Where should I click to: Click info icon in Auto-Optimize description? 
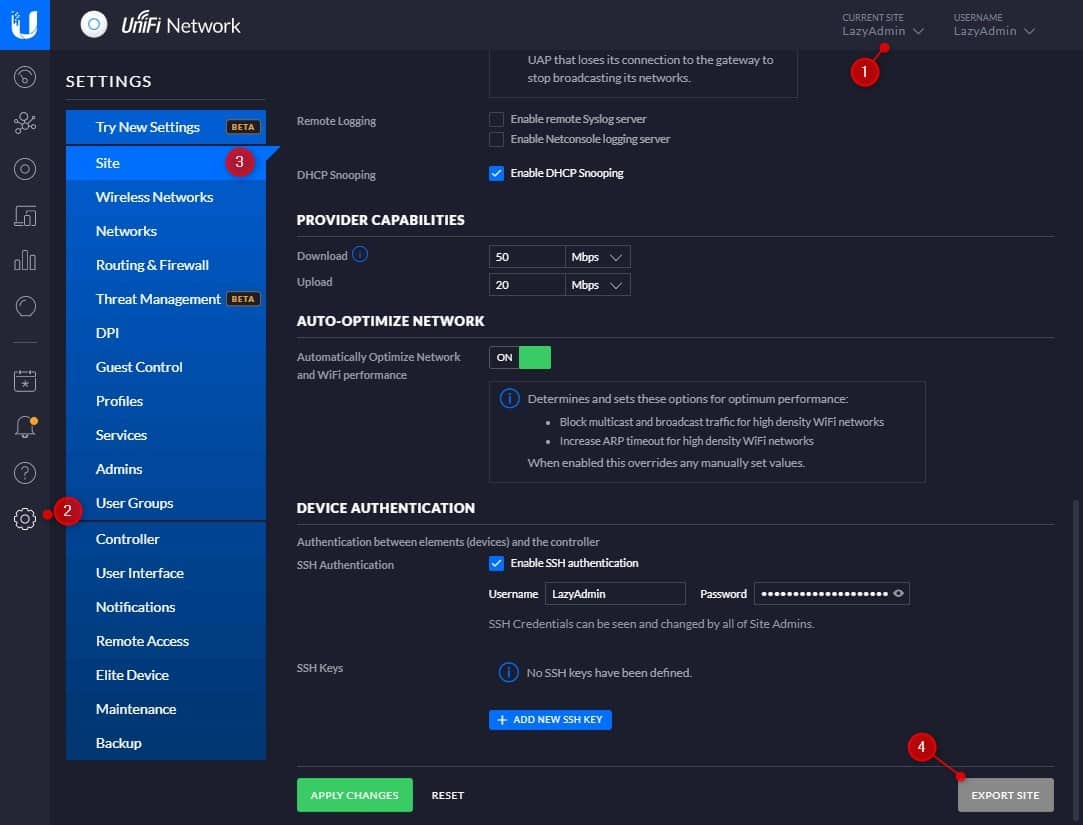point(510,399)
